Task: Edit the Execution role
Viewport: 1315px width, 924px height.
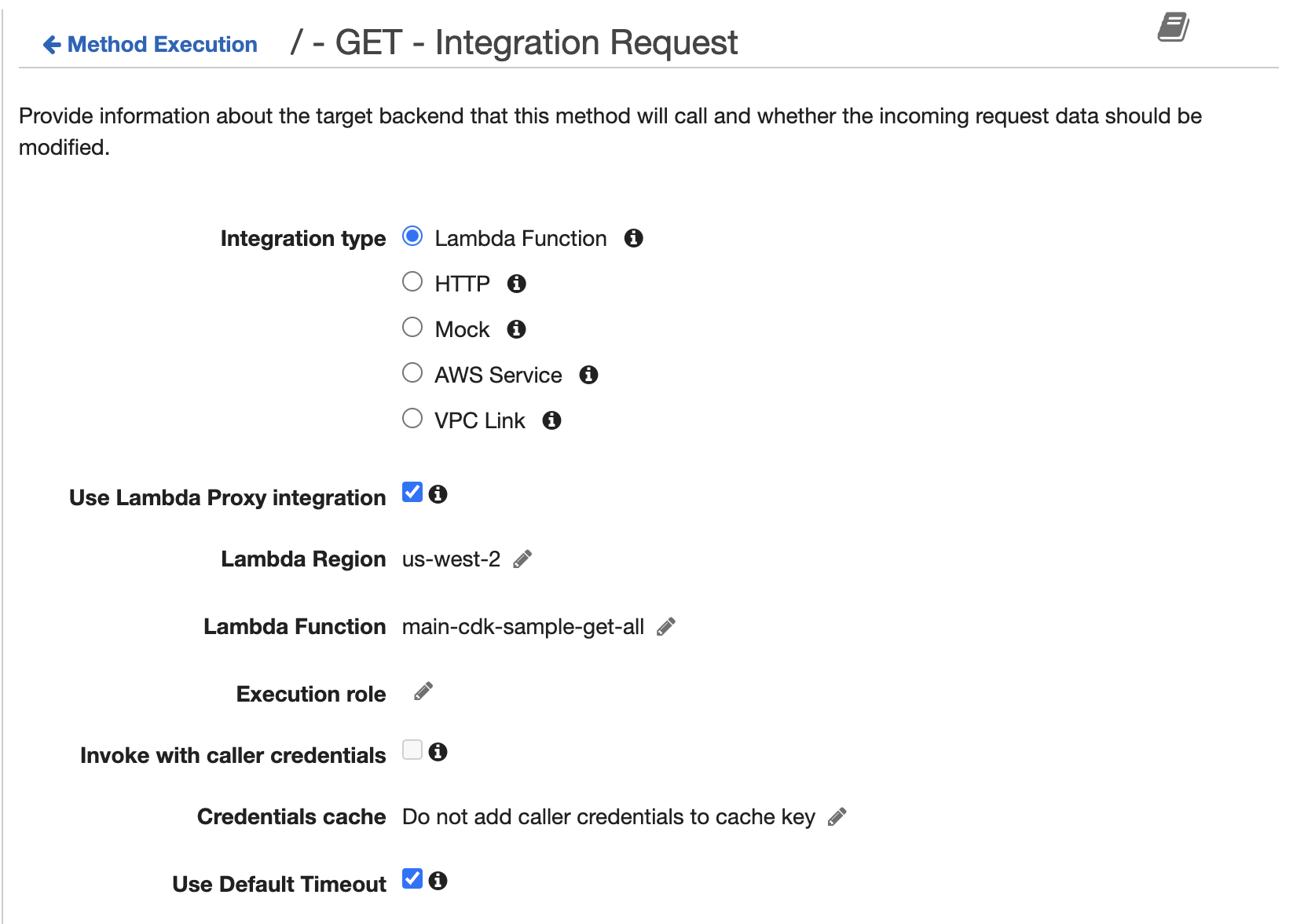Action: (x=422, y=691)
